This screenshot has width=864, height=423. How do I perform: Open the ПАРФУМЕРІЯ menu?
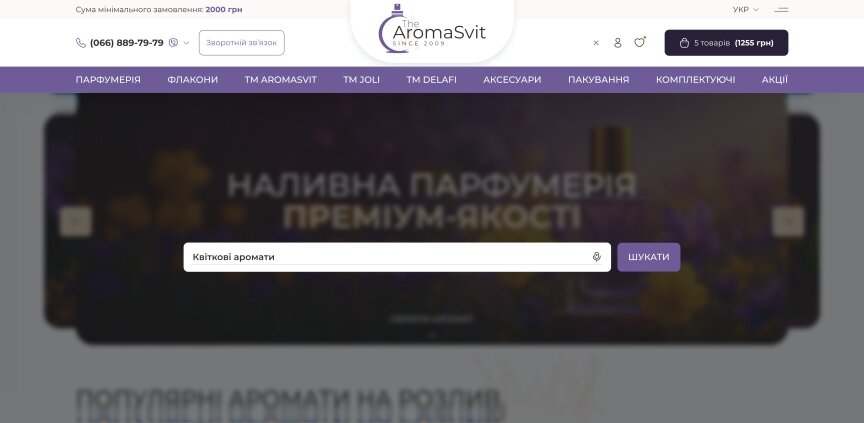coord(108,80)
